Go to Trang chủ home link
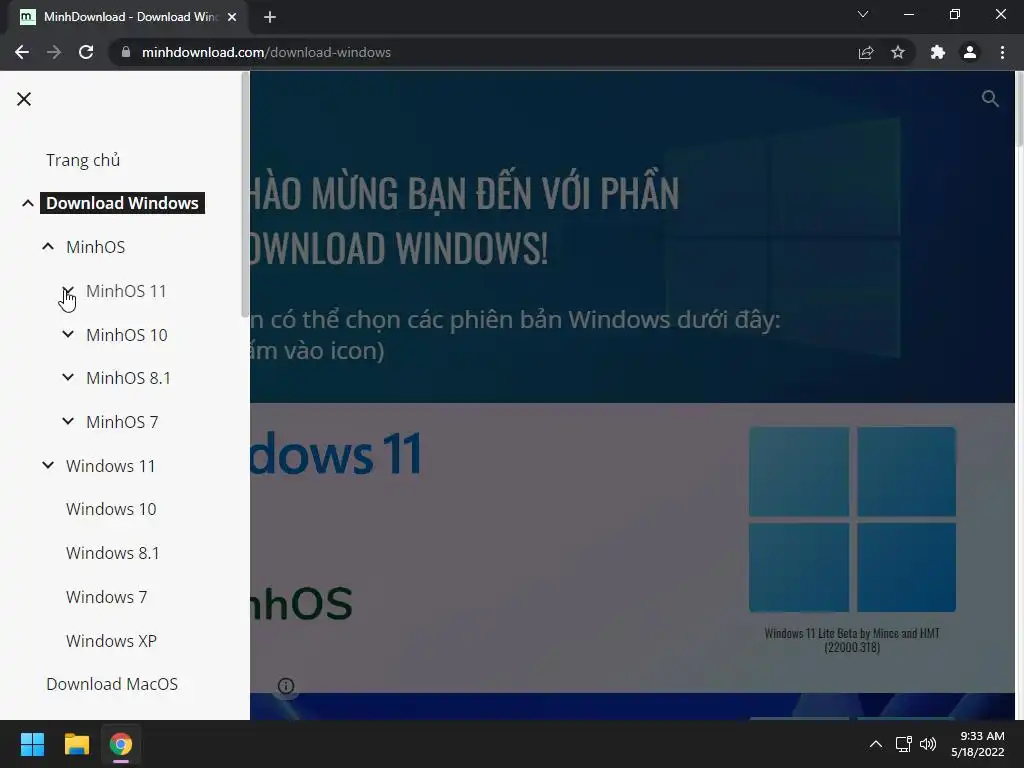 click(x=83, y=160)
